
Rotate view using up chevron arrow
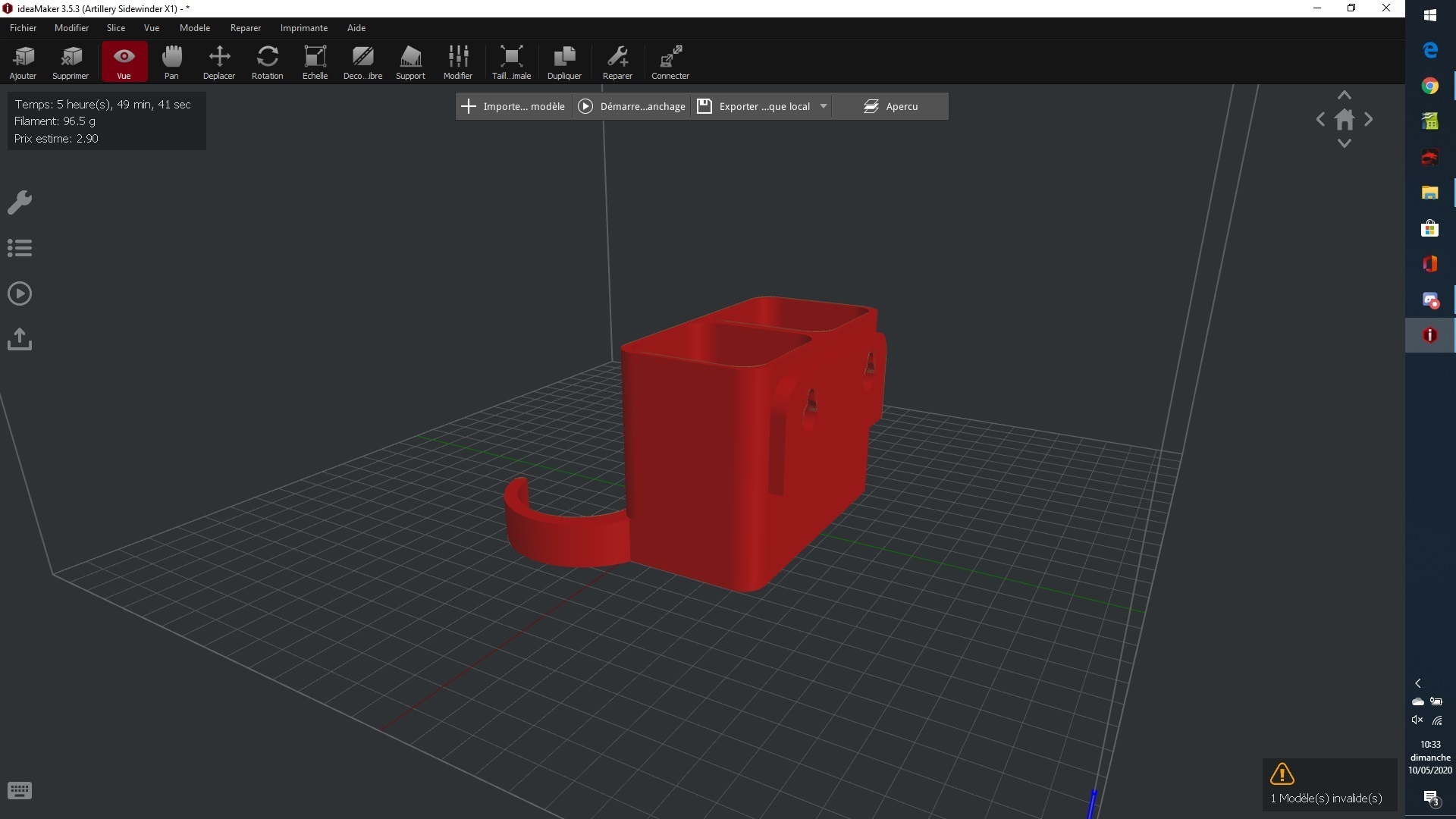[1345, 96]
